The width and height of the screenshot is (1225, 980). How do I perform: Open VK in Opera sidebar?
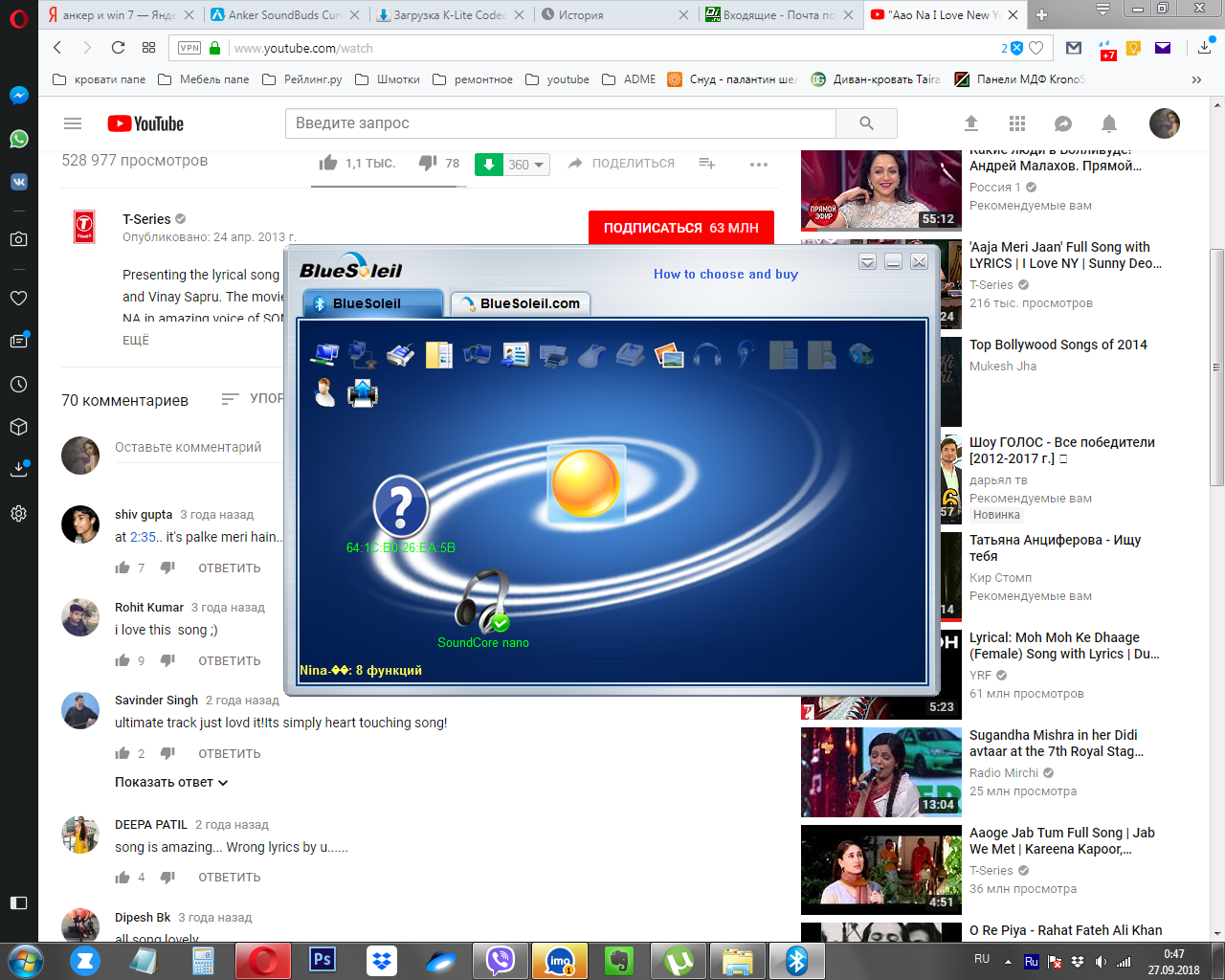point(18,182)
